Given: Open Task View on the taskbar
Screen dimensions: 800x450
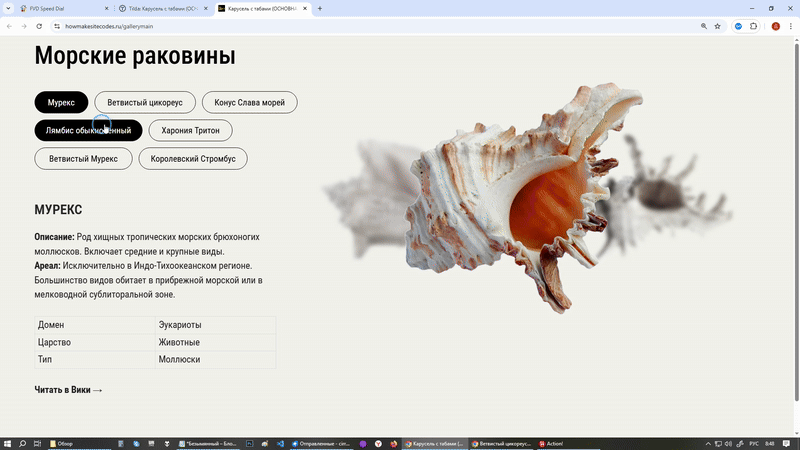Looking at the screenshot, I should (37, 444).
